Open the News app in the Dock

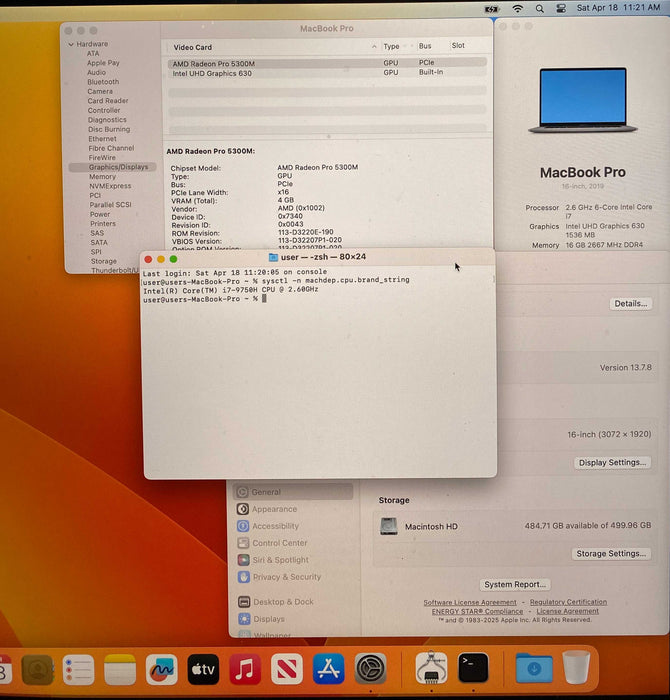coord(287,669)
